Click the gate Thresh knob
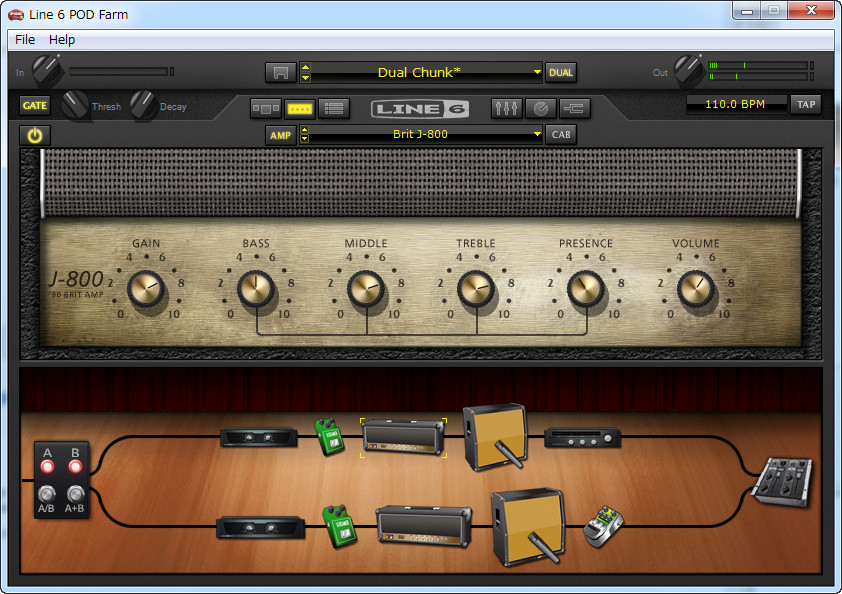The image size is (842, 594). [x=75, y=105]
